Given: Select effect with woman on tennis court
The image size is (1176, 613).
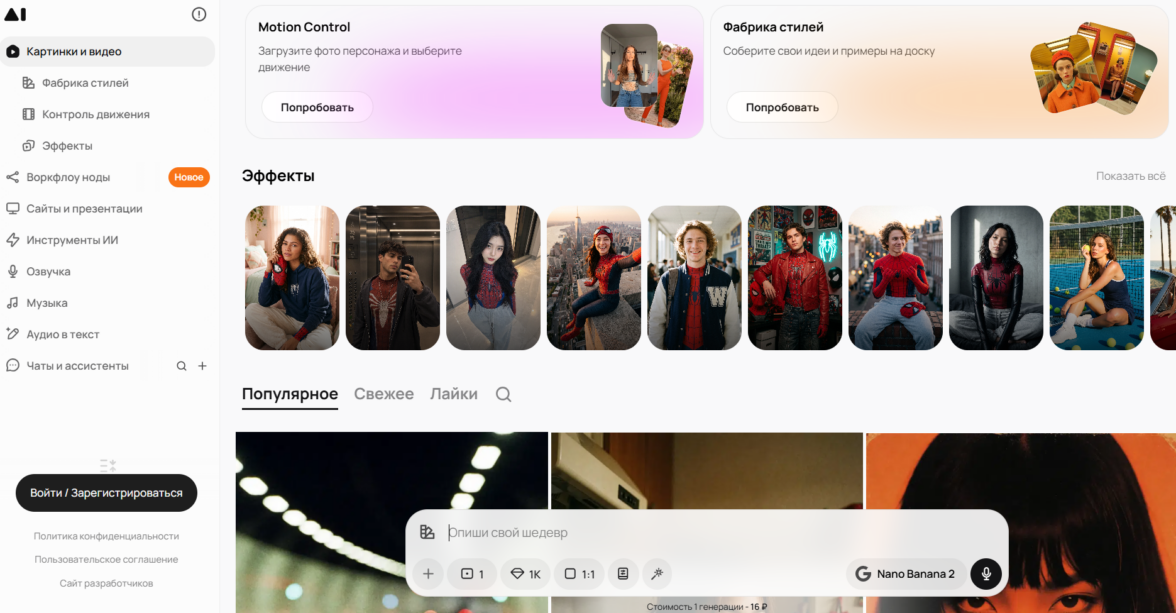Looking at the screenshot, I should pyautogui.click(x=1096, y=278).
